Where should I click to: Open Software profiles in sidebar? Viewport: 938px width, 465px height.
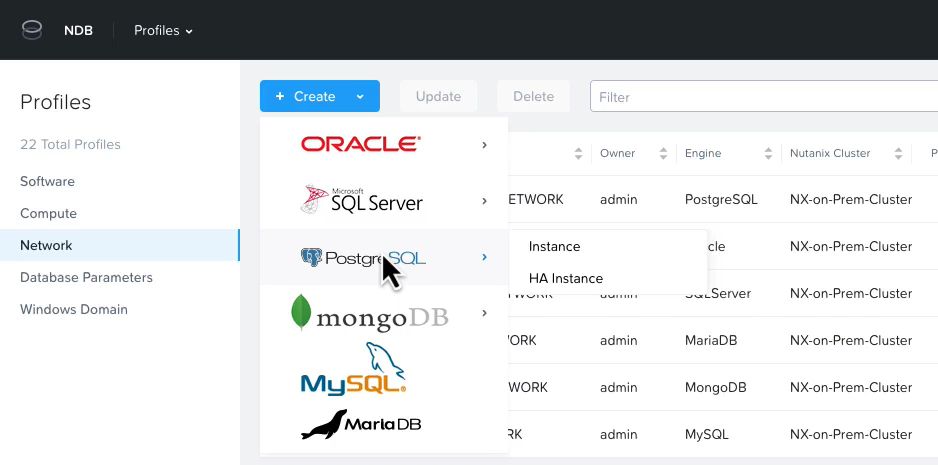pyautogui.click(x=47, y=181)
